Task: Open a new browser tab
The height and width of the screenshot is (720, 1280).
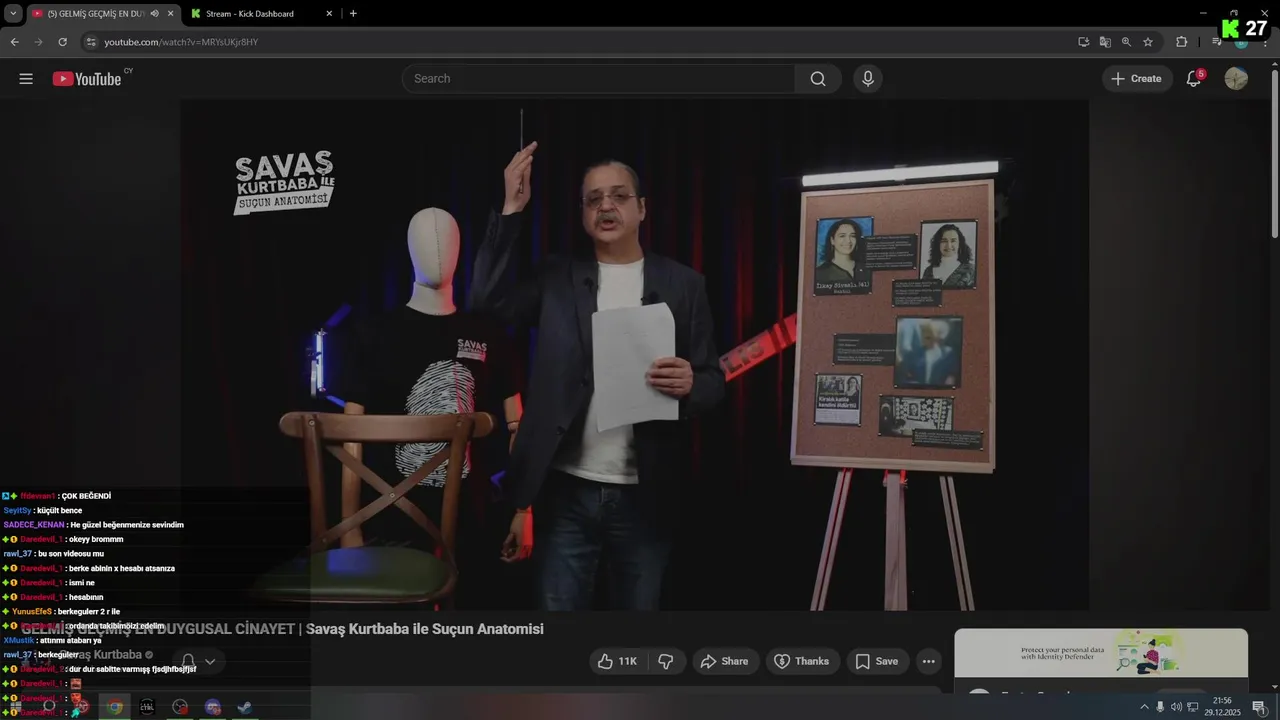Action: coord(353,14)
